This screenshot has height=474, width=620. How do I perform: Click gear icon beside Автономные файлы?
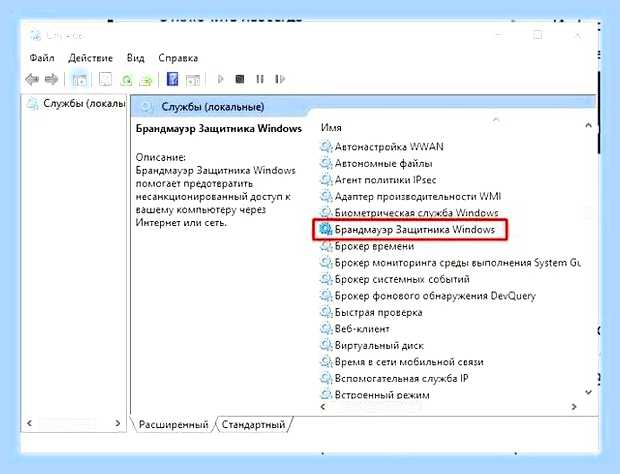click(326, 164)
